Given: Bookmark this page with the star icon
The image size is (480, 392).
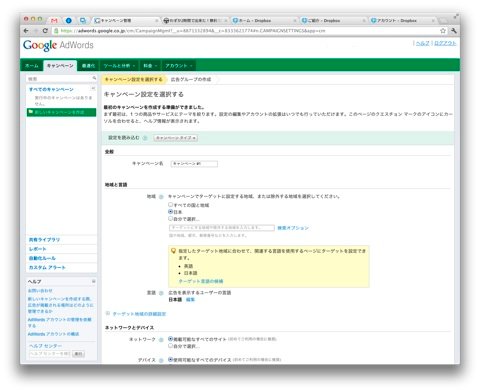Looking at the screenshot, I should click(x=443, y=31).
